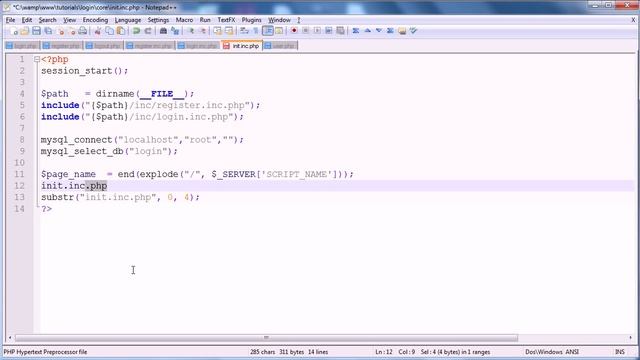Run macro multiple times icon

tap(329, 31)
